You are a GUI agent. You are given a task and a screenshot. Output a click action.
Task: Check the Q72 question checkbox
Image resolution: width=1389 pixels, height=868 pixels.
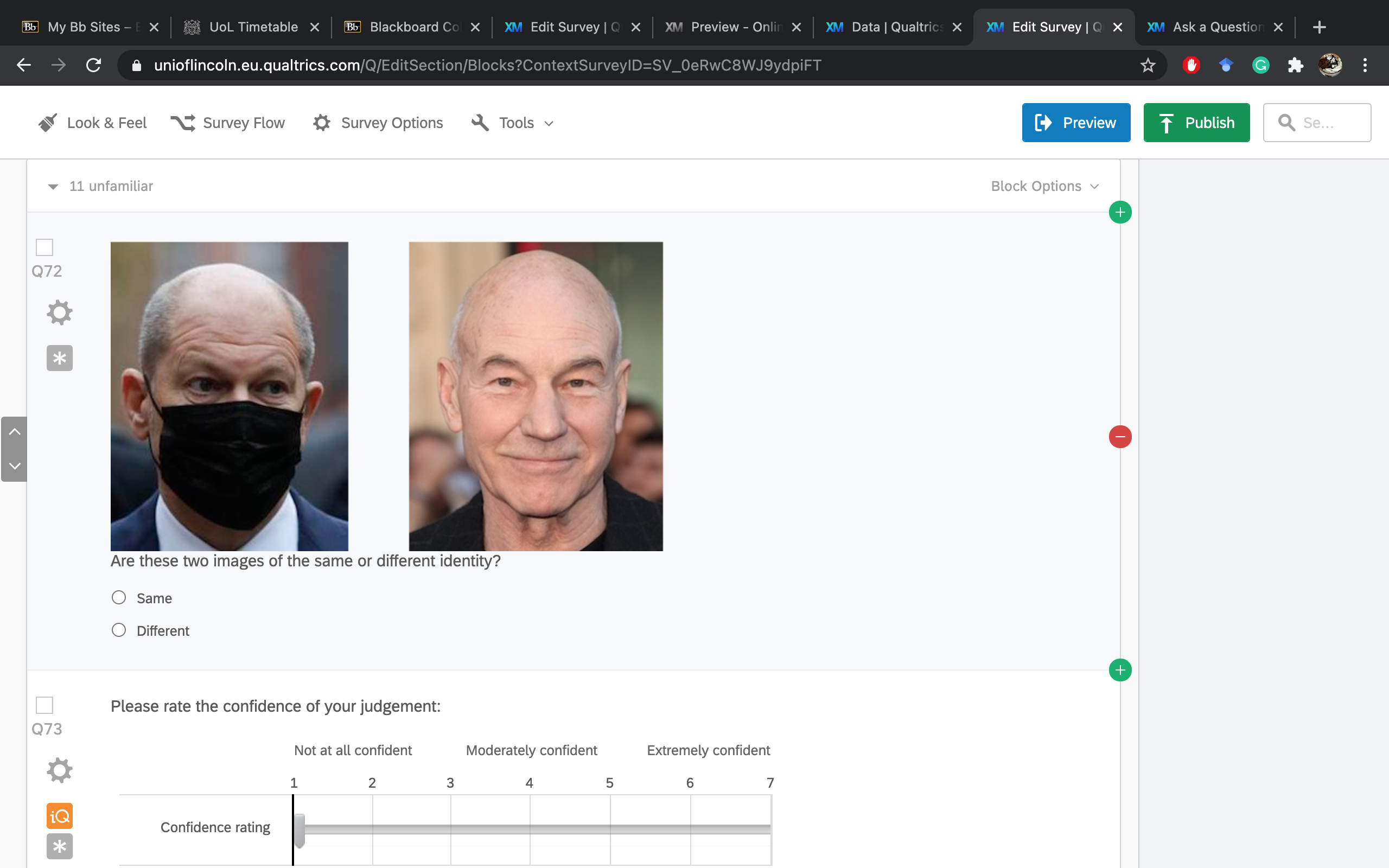pyautogui.click(x=44, y=247)
